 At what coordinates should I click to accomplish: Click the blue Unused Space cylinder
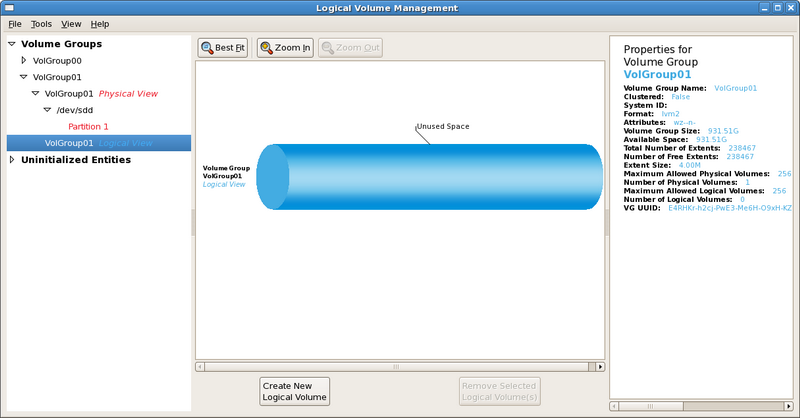click(430, 177)
